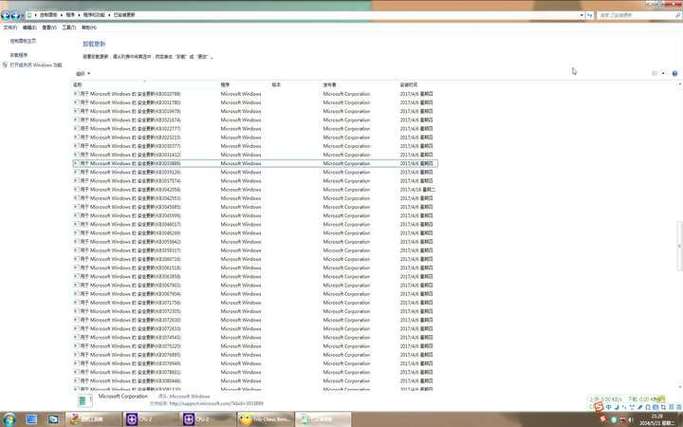
Task: Expand the address bar history dropdown arrow
Action: [582, 15]
